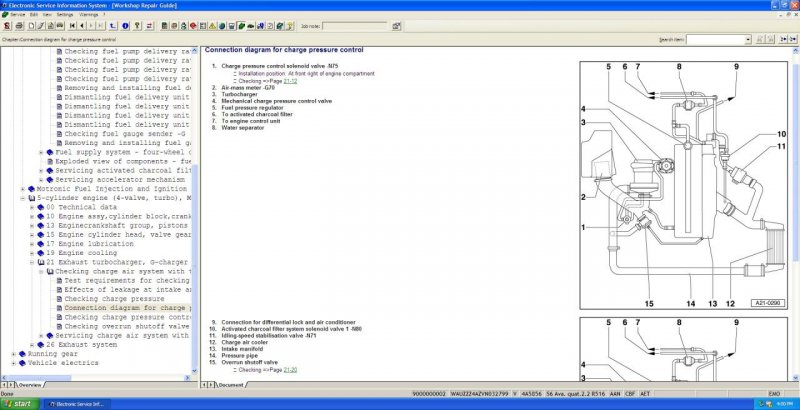Click the open book icon beside Exhaust turbocharger
Screen dimensions: 800x410
click(39, 261)
